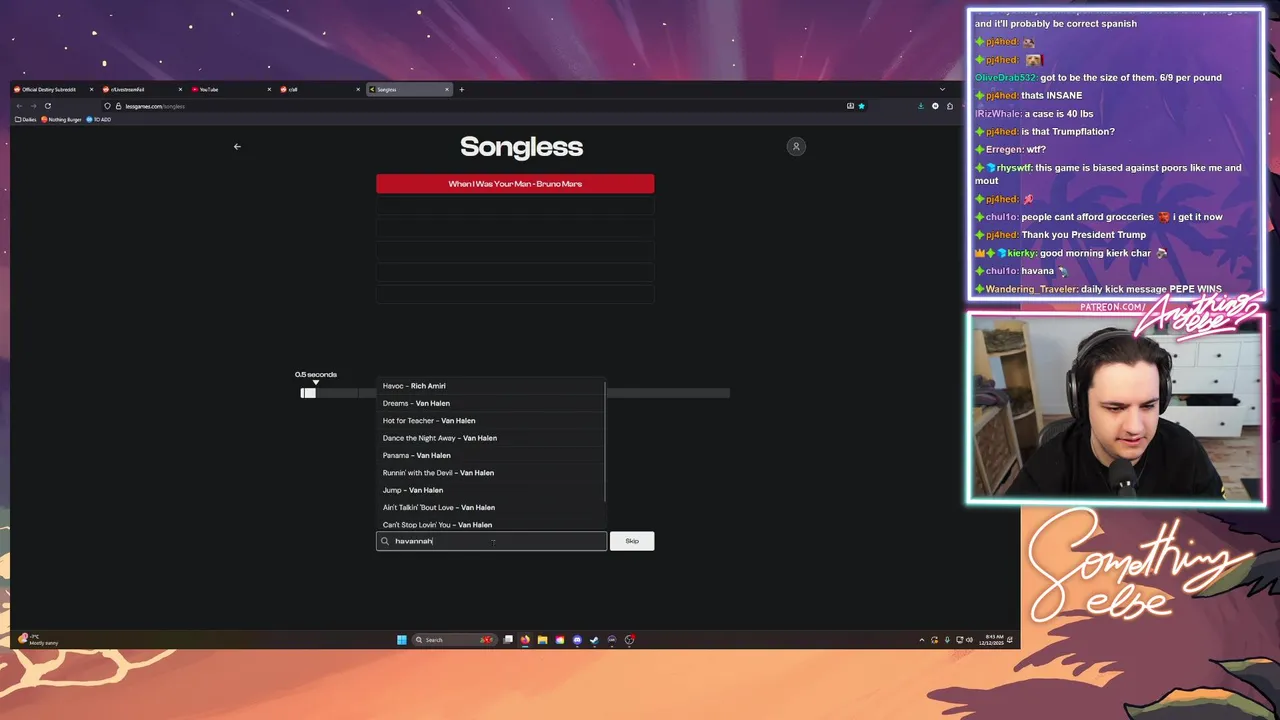The height and width of the screenshot is (720, 1280).
Task: Click the suggestions list scrollbar
Action: click(x=605, y=441)
